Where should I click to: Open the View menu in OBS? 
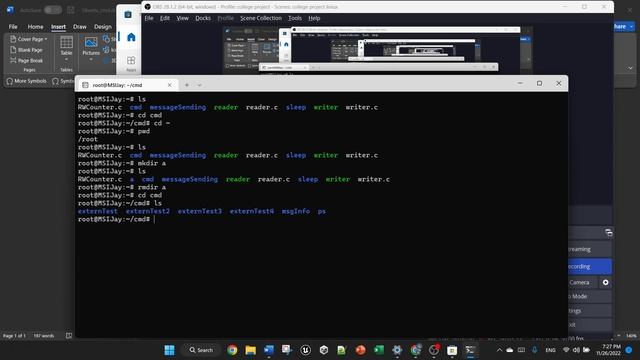(x=182, y=18)
